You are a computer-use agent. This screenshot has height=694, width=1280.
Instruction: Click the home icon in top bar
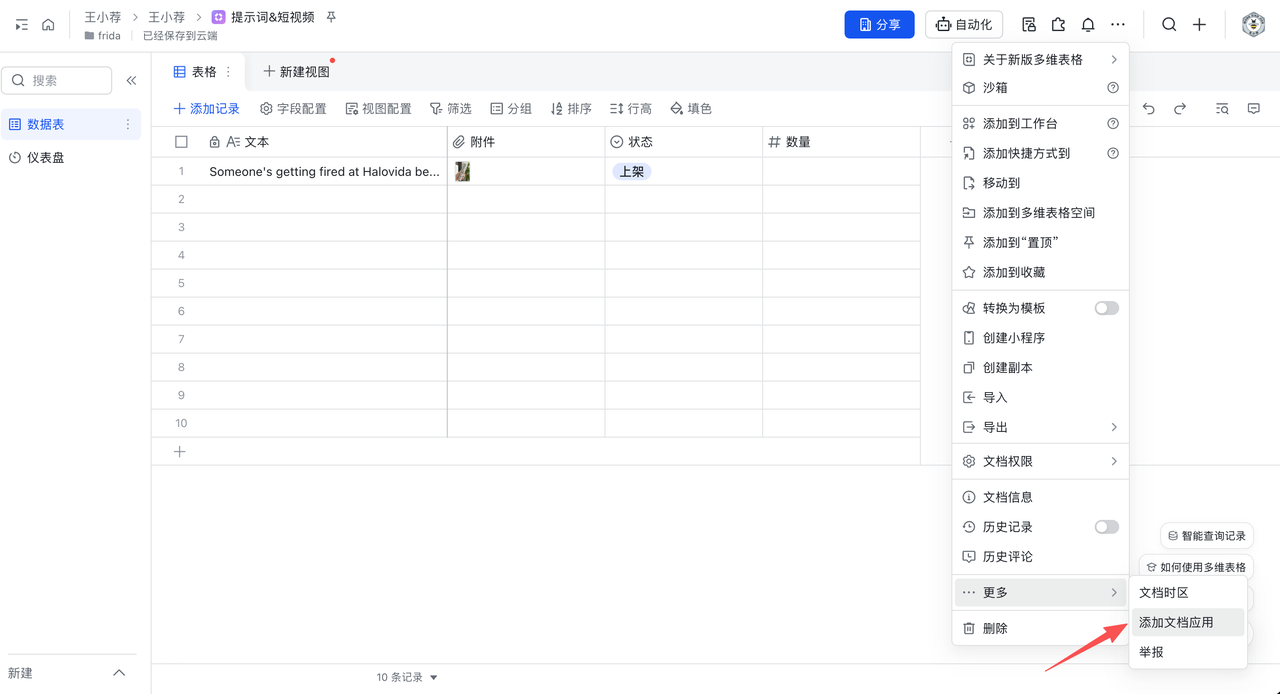[48, 25]
